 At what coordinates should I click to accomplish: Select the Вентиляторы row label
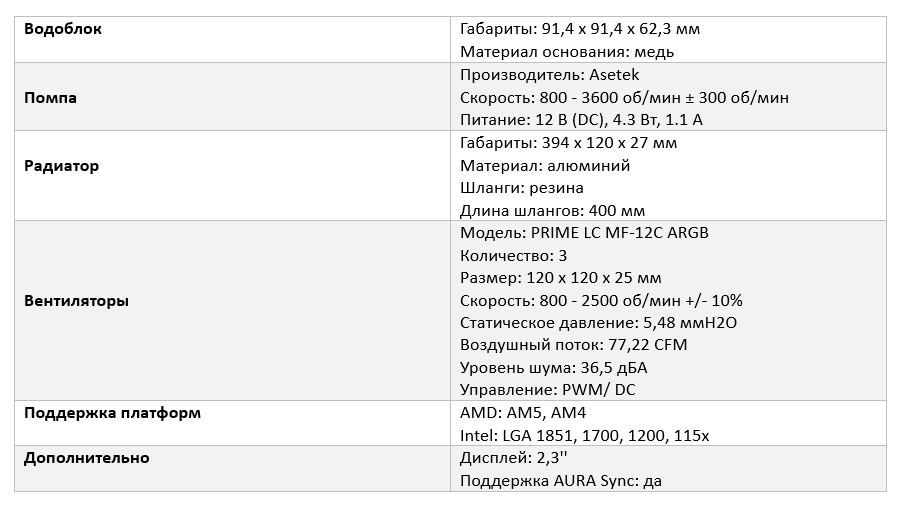coord(76,301)
